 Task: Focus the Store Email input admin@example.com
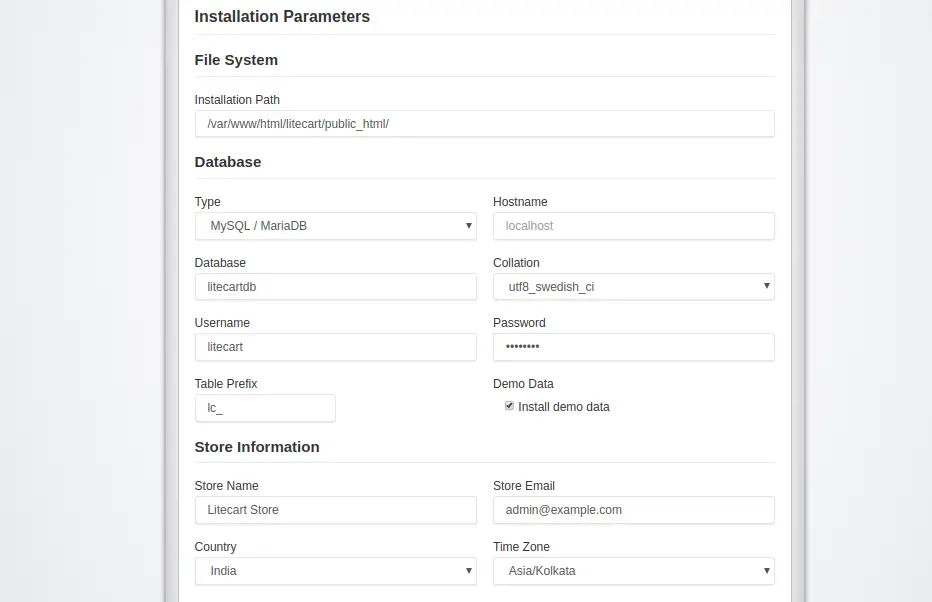pyautogui.click(x=634, y=510)
